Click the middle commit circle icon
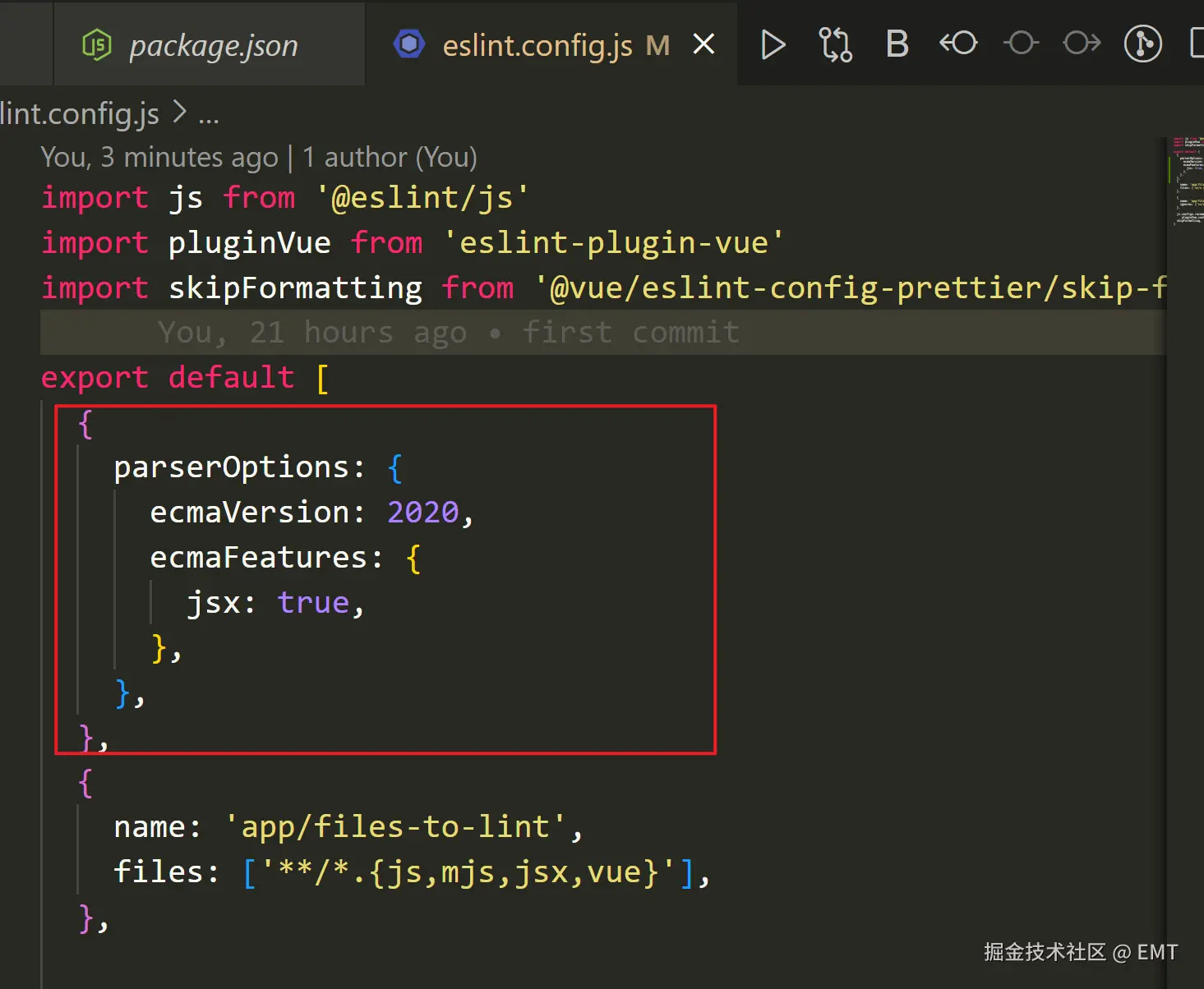This screenshot has width=1204, height=989. [x=1021, y=43]
